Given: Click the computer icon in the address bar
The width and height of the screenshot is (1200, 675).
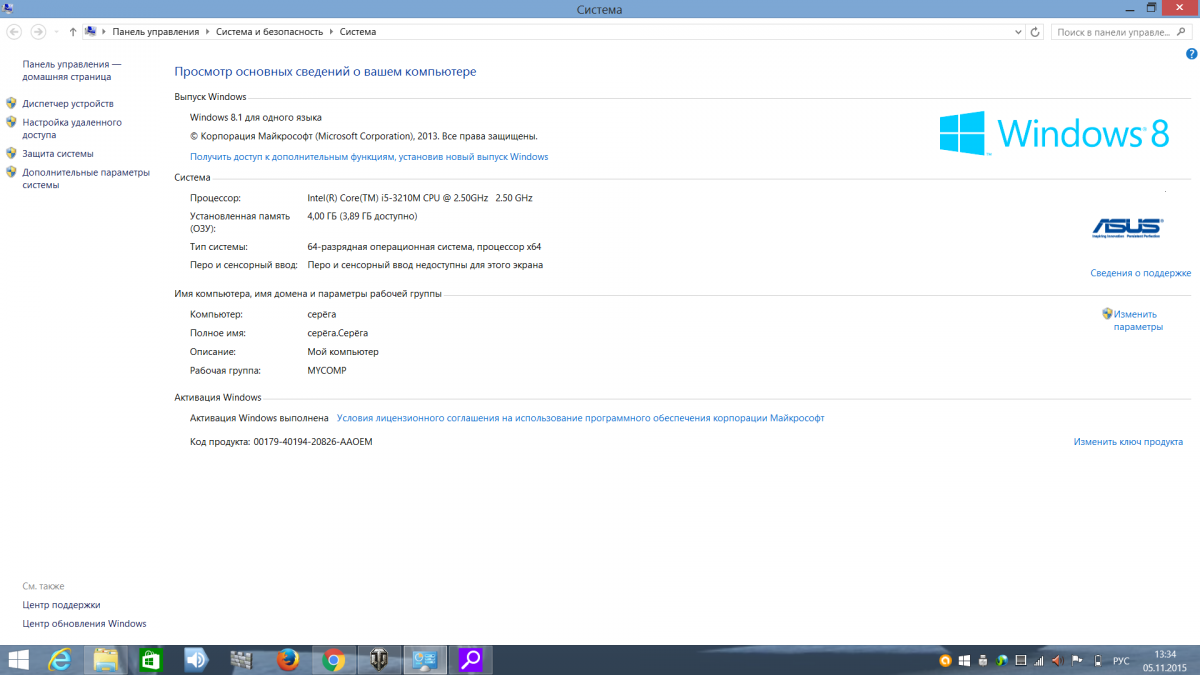Looking at the screenshot, I should pos(91,32).
